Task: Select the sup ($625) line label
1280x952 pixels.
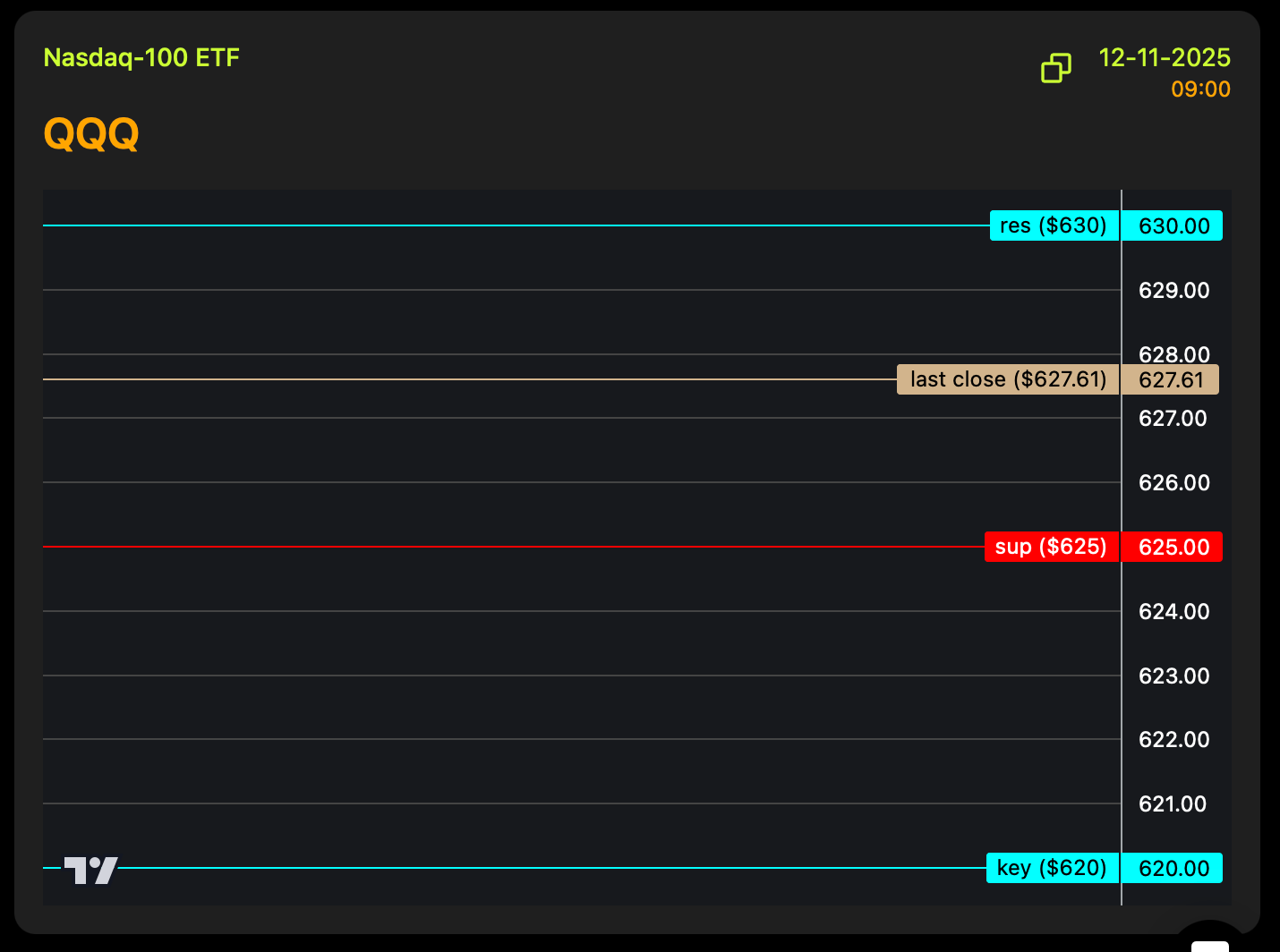Action: pyautogui.click(x=1051, y=547)
